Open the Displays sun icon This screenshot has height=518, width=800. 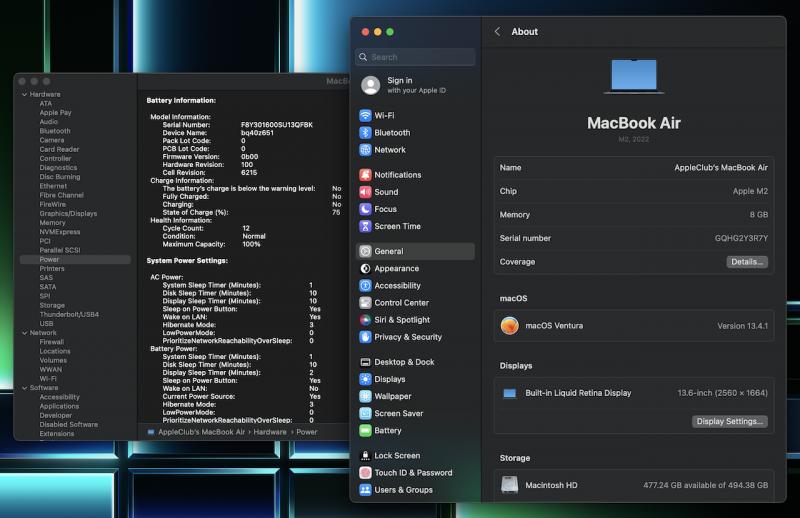coord(365,379)
